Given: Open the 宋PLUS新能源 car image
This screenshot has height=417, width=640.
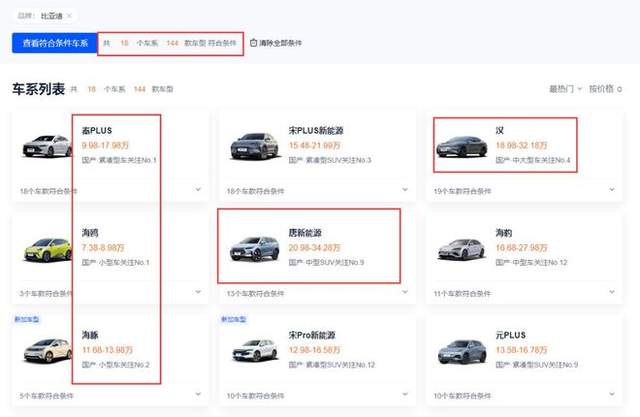Looking at the screenshot, I should [x=254, y=146].
